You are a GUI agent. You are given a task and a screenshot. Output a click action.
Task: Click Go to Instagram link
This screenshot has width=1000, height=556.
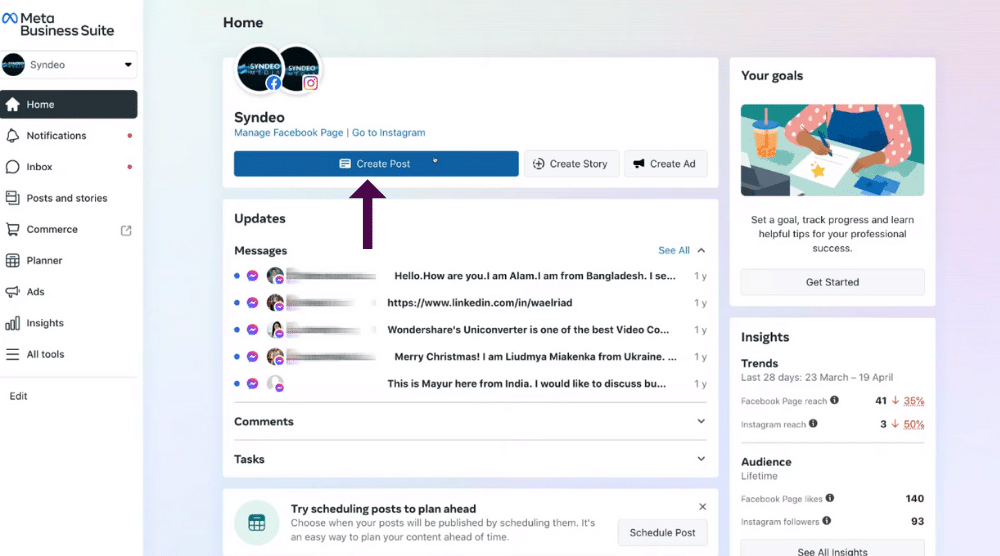(x=388, y=133)
